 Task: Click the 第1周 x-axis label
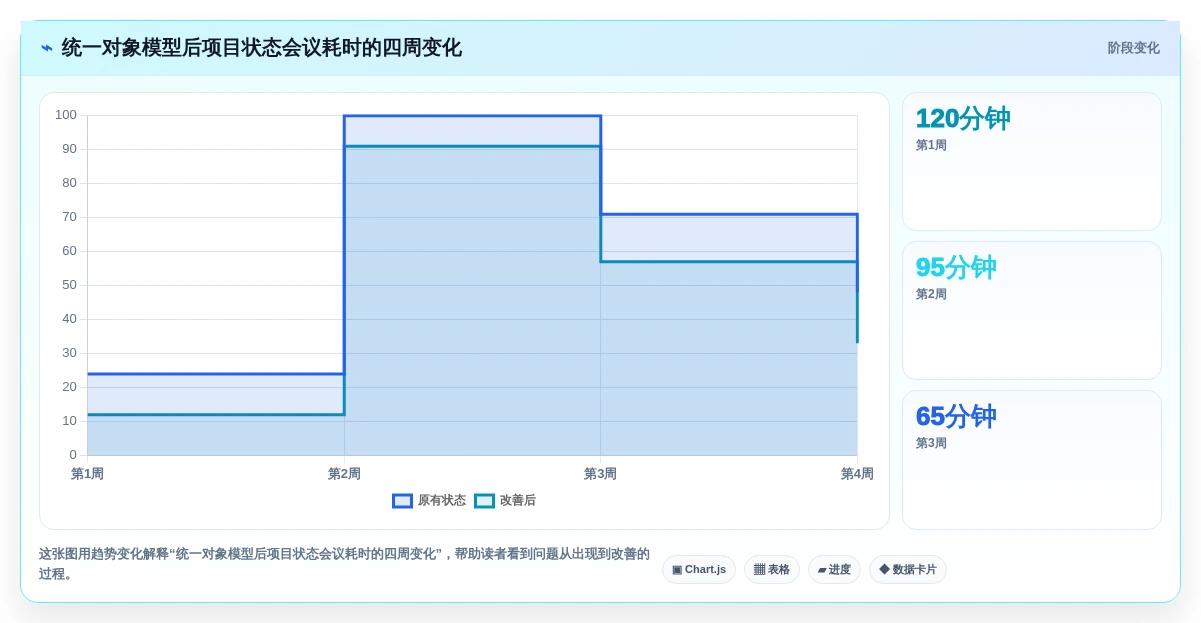(87, 474)
